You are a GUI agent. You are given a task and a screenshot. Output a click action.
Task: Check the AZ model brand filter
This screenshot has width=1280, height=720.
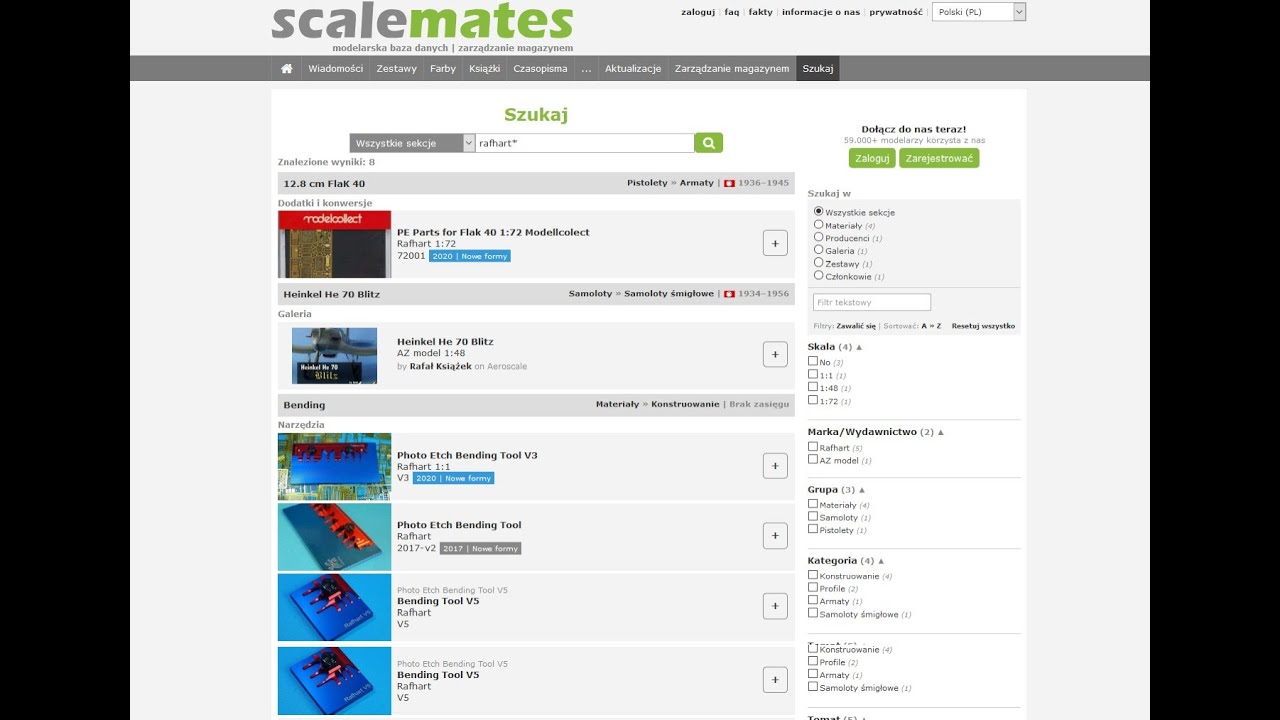point(813,460)
